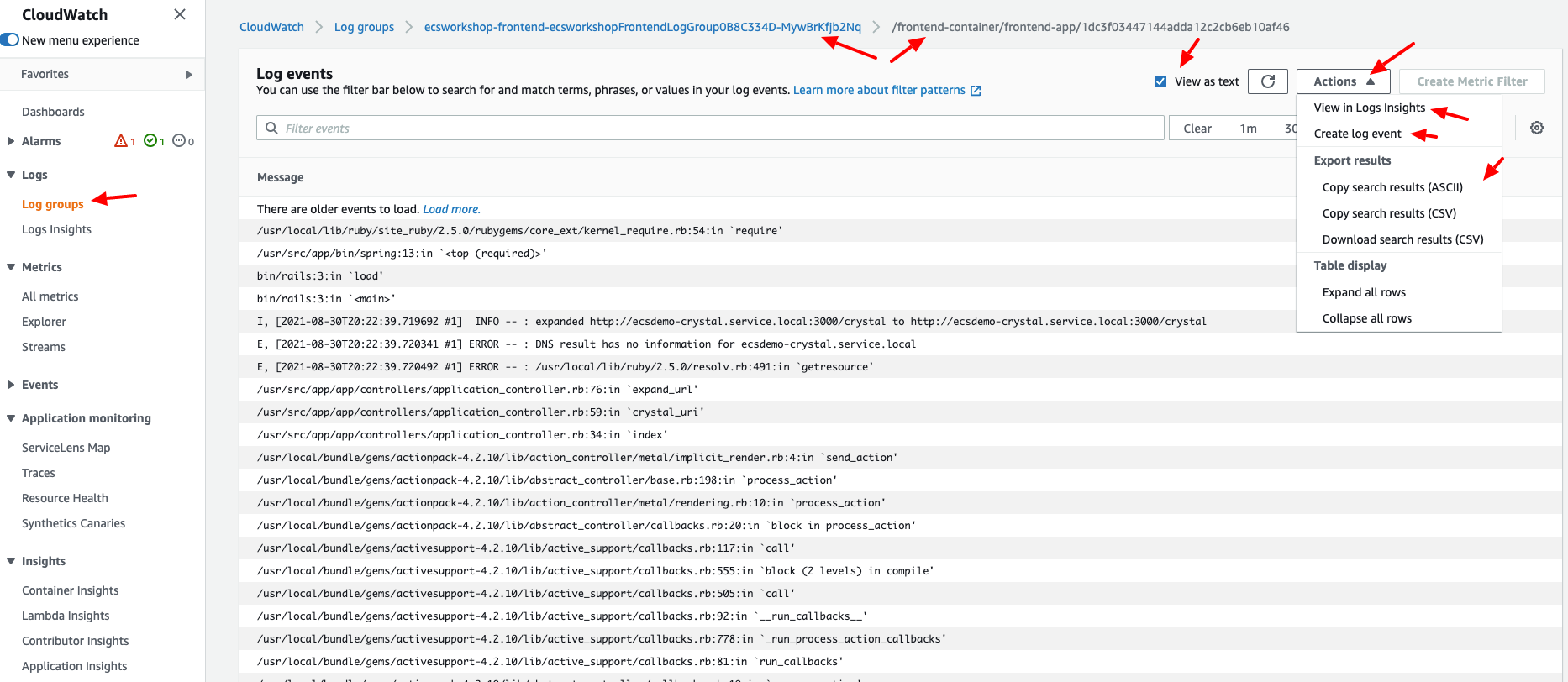The image size is (1568, 682).
Task: Open the log events settings gear
Action: (1536, 128)
